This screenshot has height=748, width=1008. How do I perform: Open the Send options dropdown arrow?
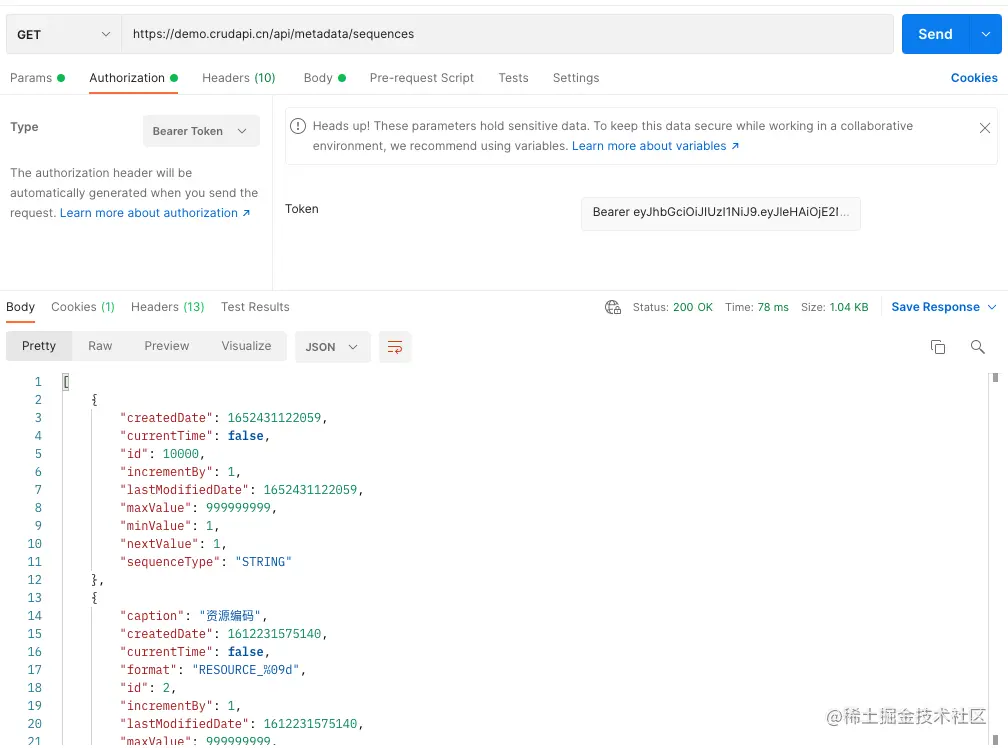click(986, 34)
